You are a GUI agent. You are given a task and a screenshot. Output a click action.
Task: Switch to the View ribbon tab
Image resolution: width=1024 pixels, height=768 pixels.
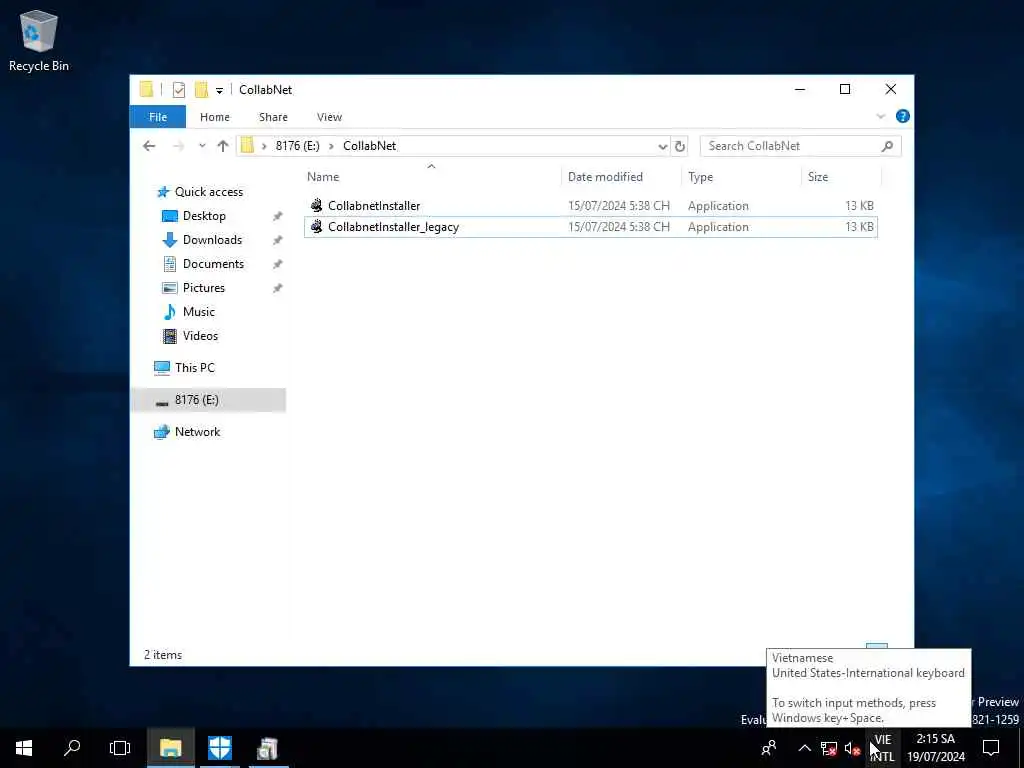(x=329, y=117)
